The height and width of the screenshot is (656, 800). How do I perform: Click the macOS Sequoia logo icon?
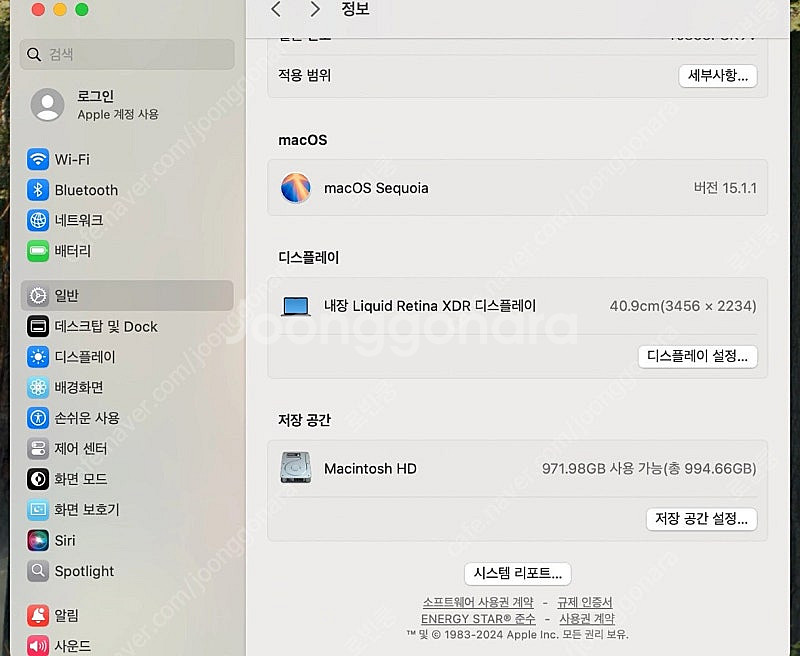point(296,188)
